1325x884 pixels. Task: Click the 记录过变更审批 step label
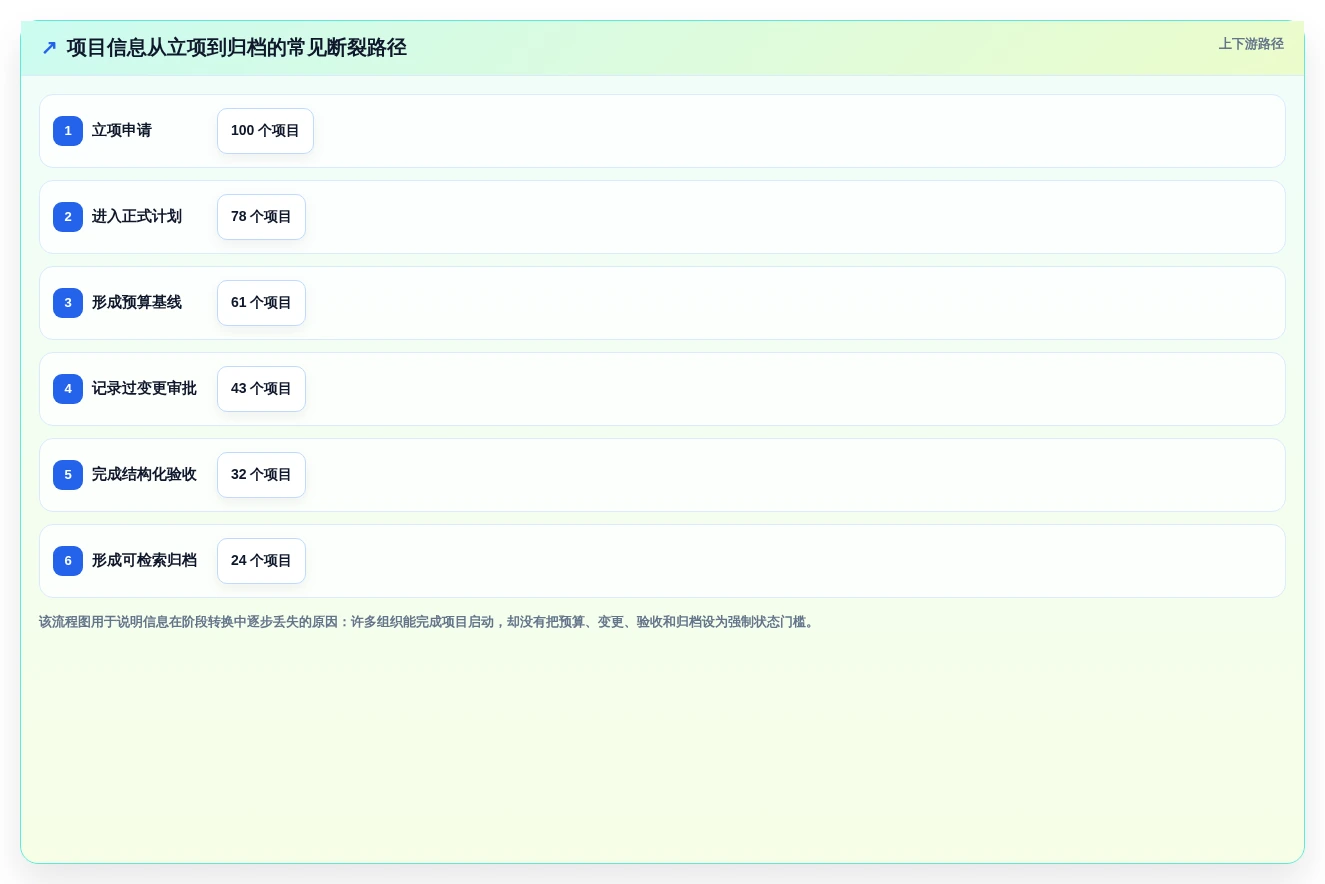(x=144, y=389)
